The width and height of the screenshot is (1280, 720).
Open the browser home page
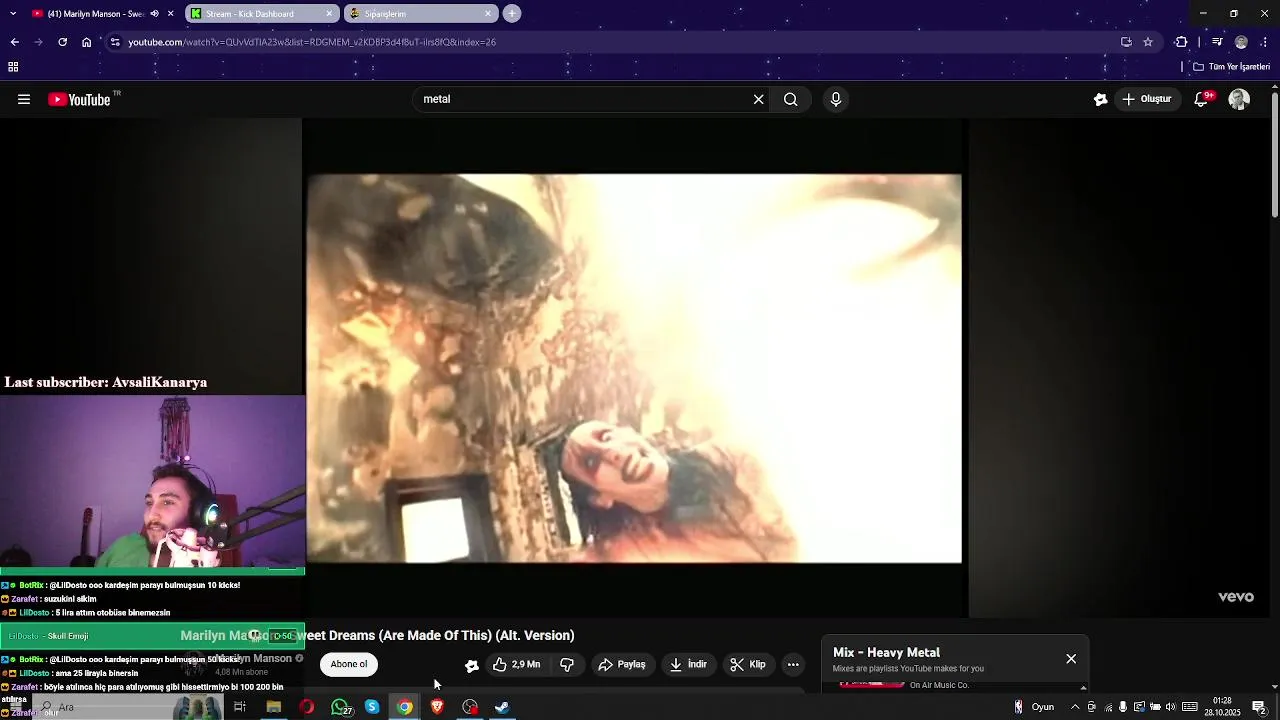click(x=87, y=42)
